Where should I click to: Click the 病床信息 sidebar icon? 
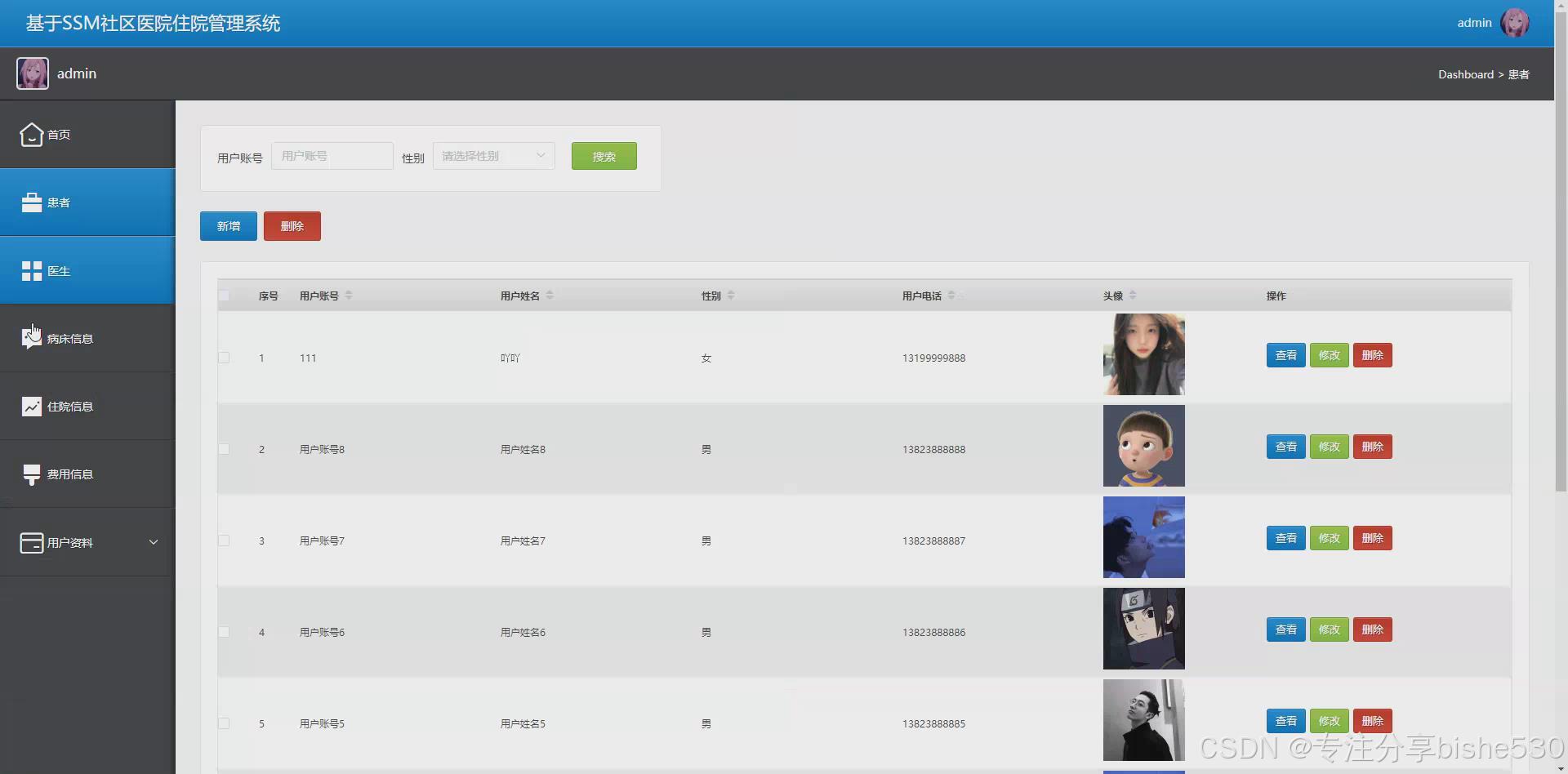point(31,338)
